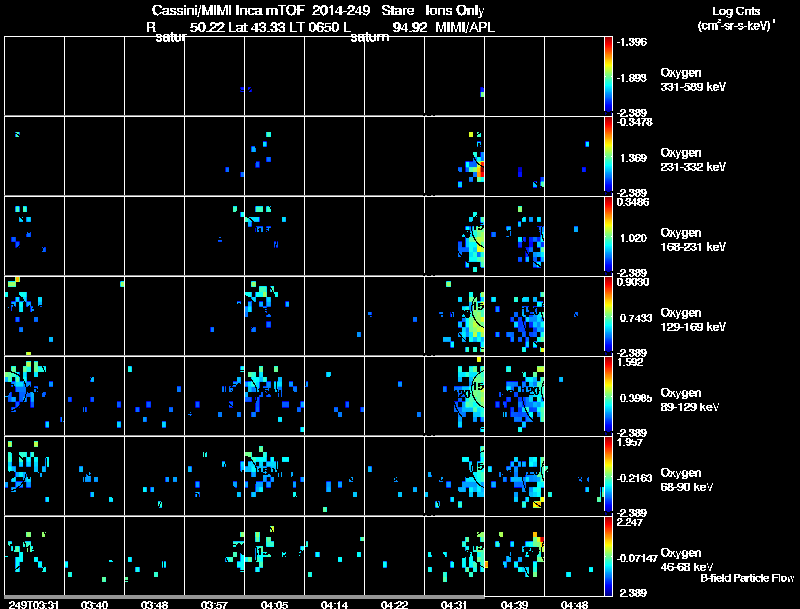The image size is (800, 609).
Task: Click the color bar for Oxygen 168-231 keV
Action: coord(608,235)
